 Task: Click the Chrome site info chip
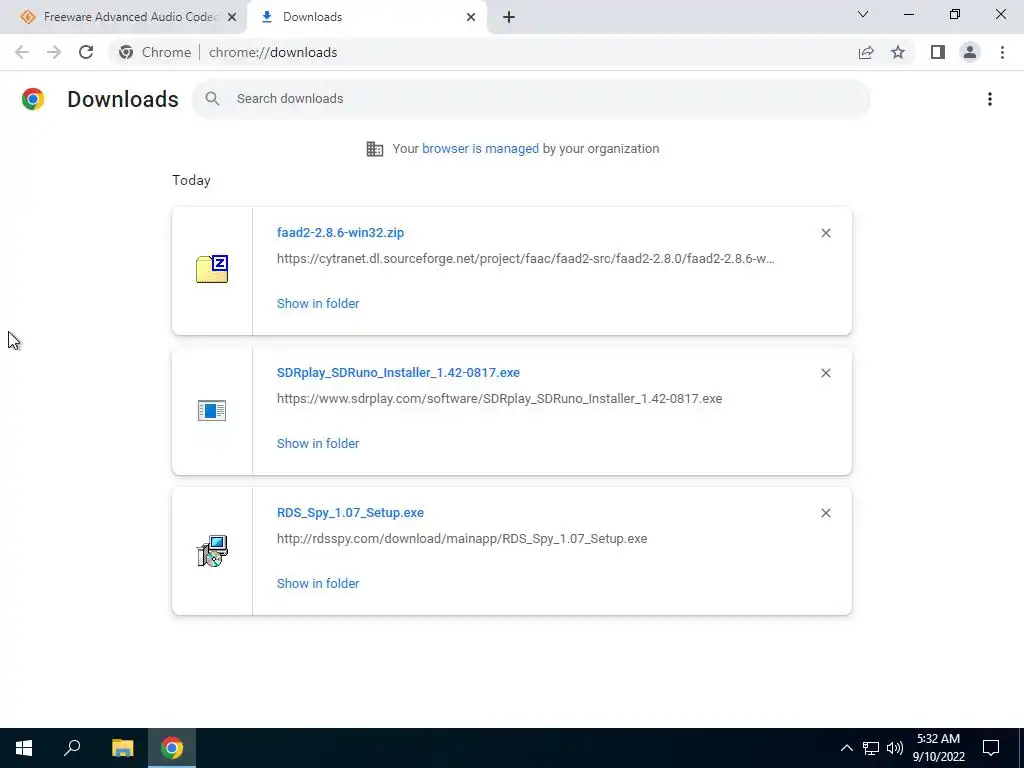click(155, 52)
